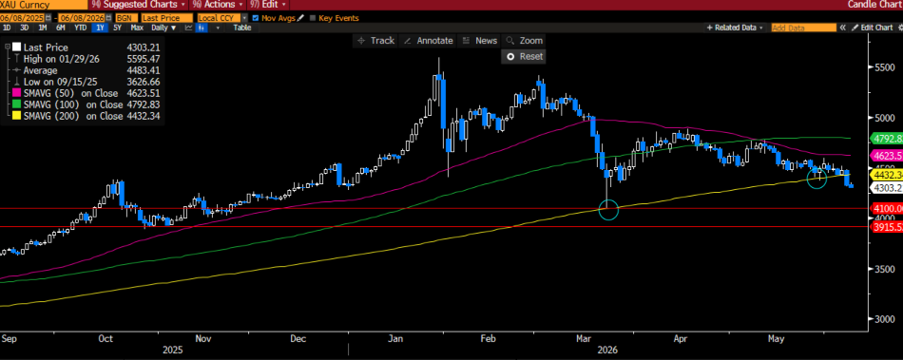Click the green SMAVG (100) color swatch
The width and height of the screenshot is (903, 360).
point(17,105)
